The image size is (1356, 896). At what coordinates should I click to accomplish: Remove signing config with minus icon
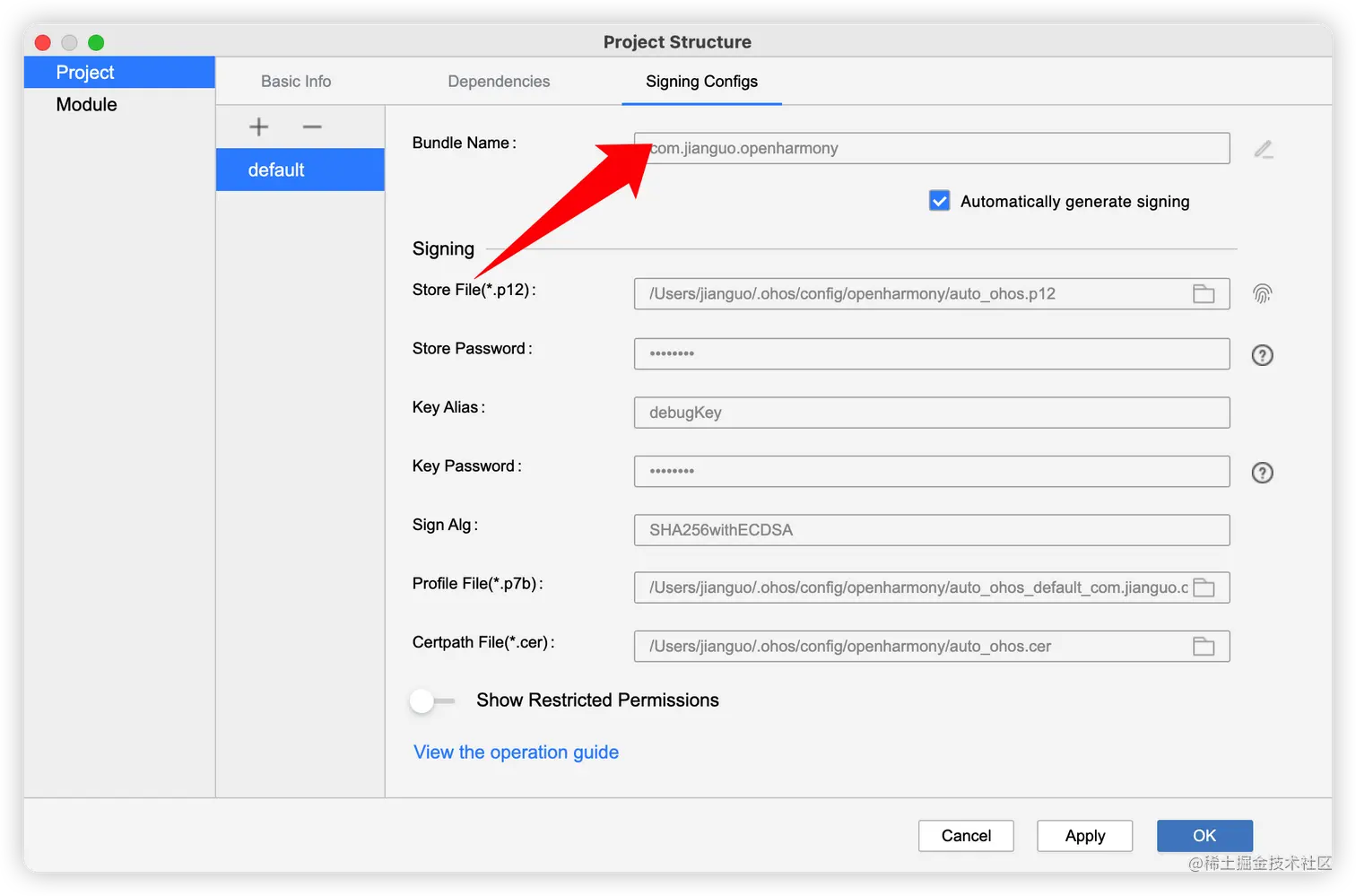pyautogui.click(x=312, y=127)
